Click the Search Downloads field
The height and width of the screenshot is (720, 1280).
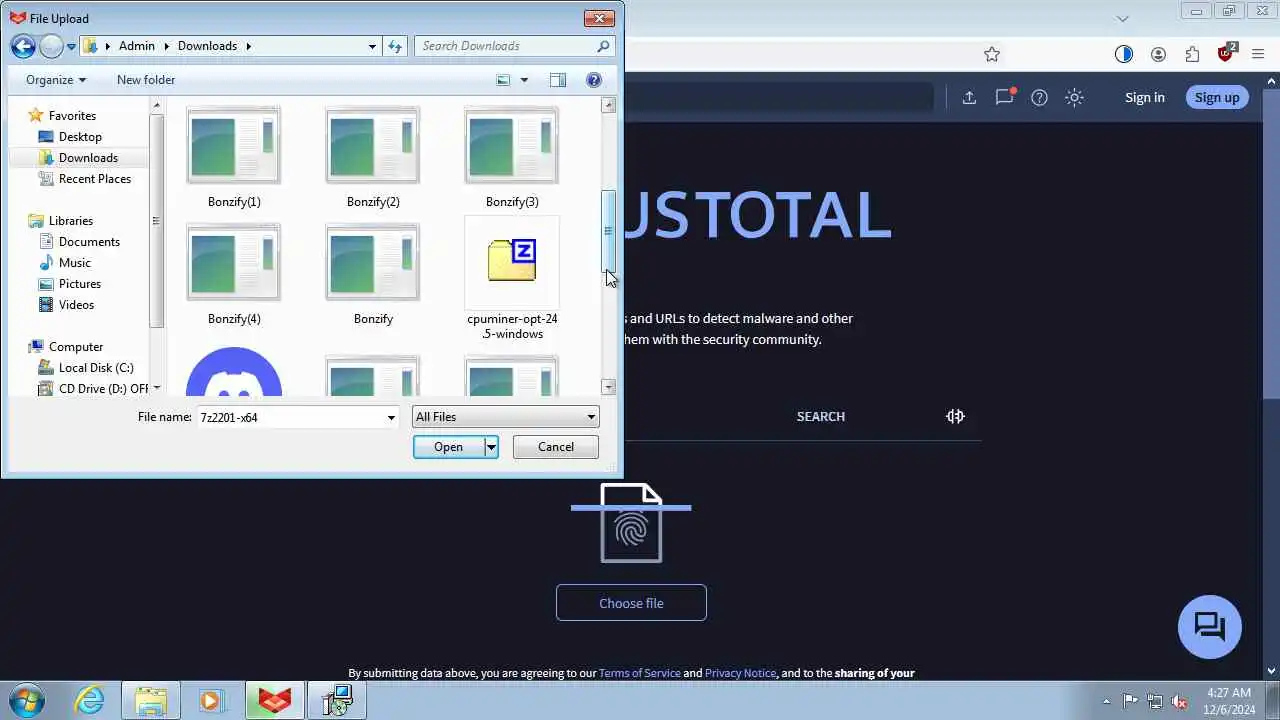click(505, 46)
